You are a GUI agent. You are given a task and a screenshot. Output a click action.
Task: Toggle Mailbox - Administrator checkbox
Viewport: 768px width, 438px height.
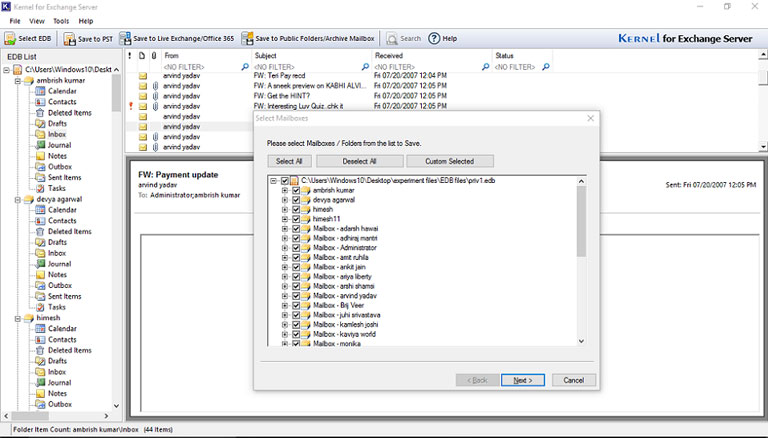pos(296,248)
